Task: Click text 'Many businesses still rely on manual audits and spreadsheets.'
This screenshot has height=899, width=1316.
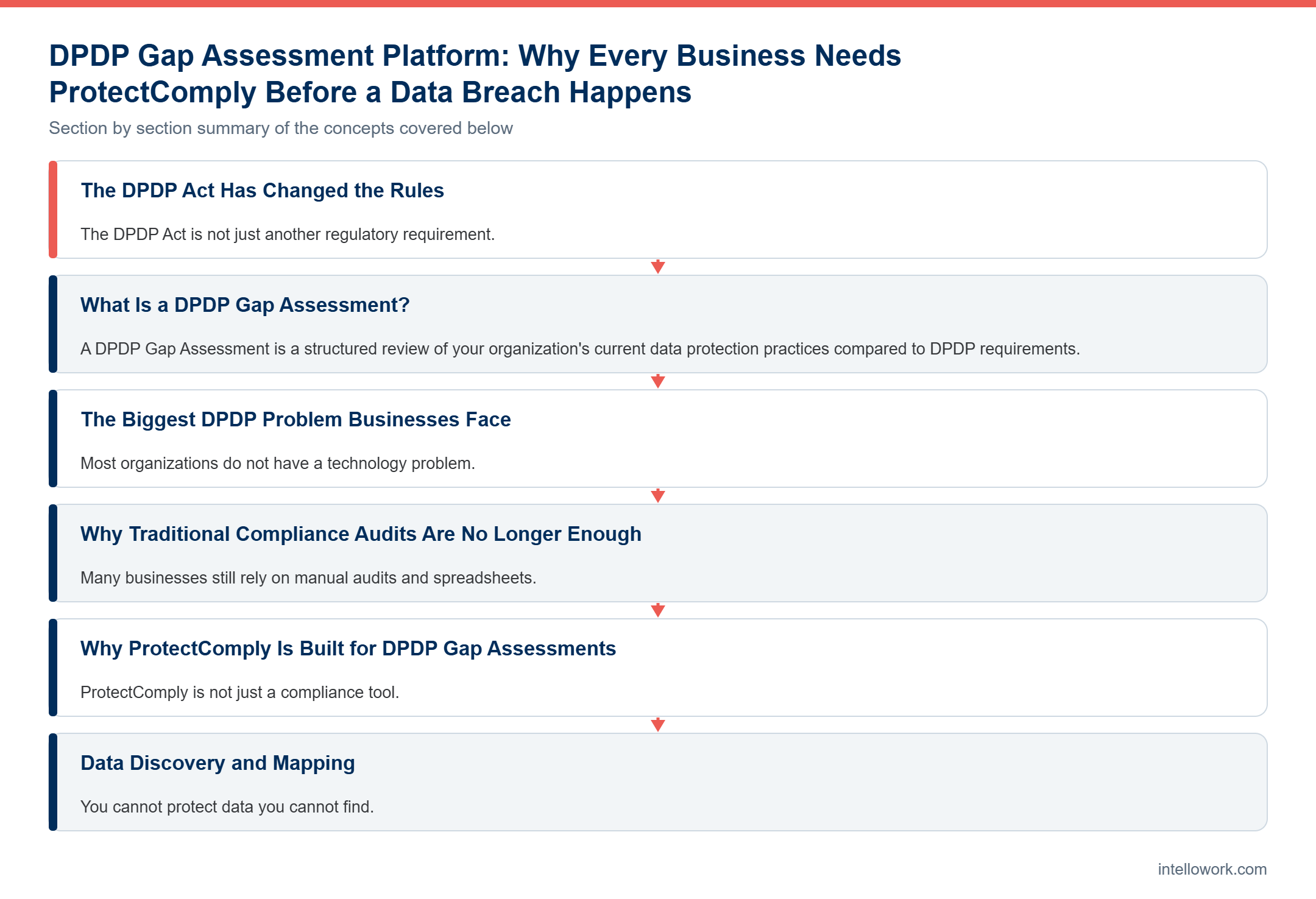Action: 308,578
